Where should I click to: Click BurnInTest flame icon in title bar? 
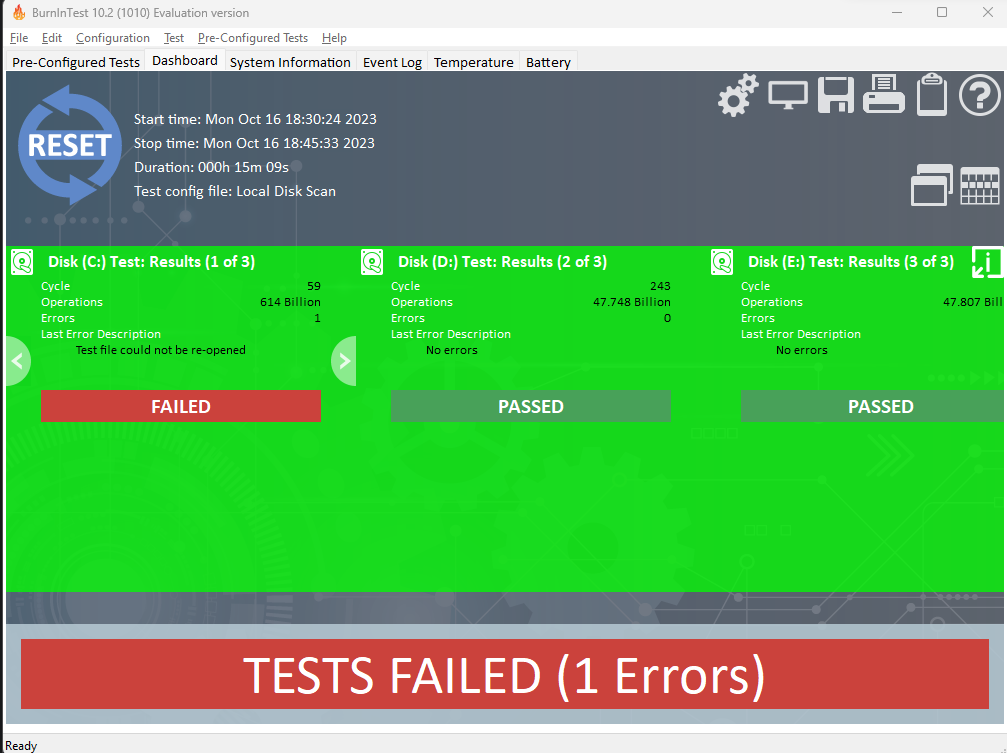click(x=19, y=12)
